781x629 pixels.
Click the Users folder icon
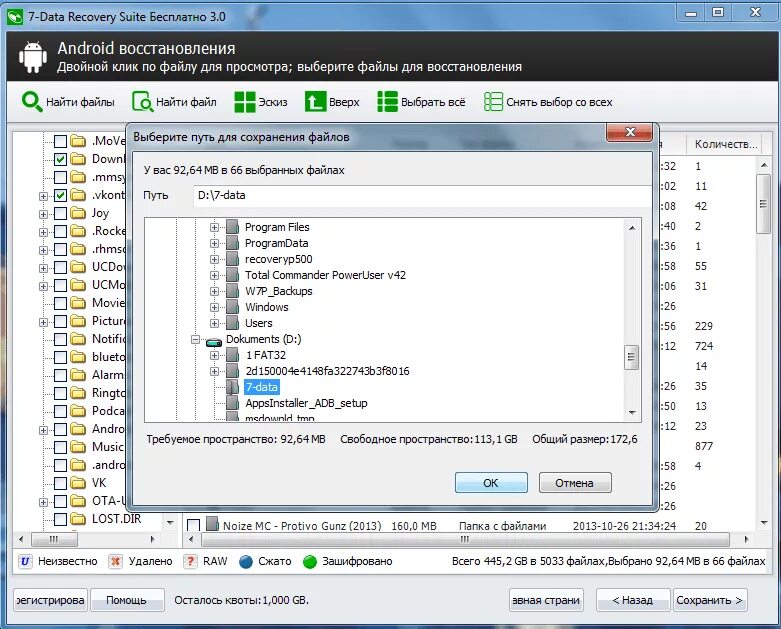click(x=232, y=323)
